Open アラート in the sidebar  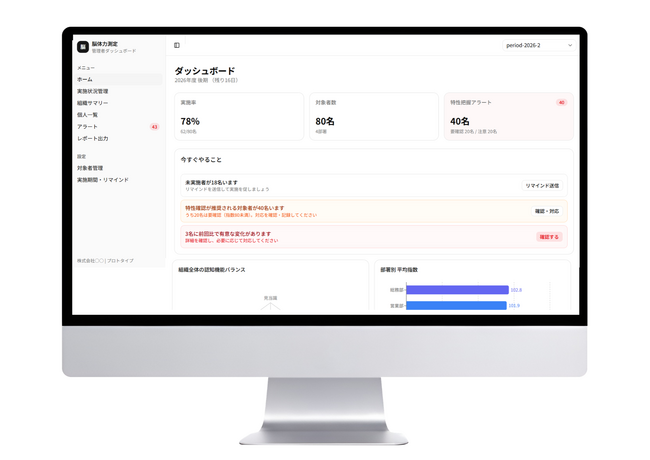(119, 126)
